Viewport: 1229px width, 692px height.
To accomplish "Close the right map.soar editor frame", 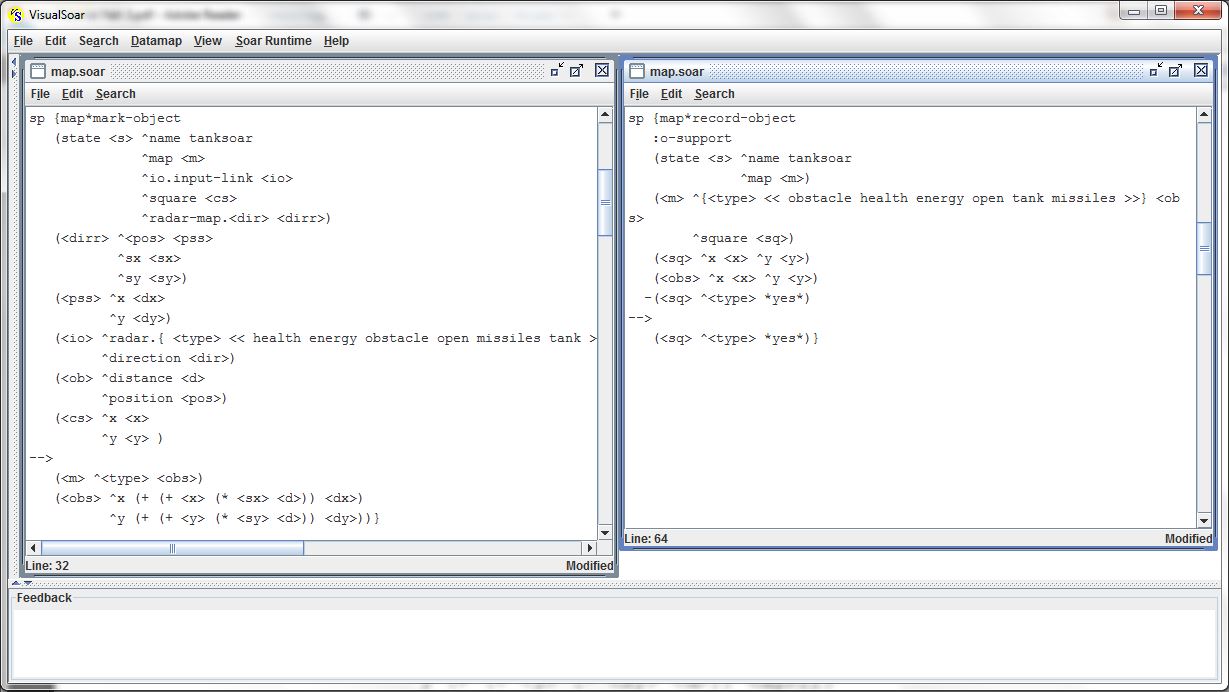I will tap(1202, 70).
